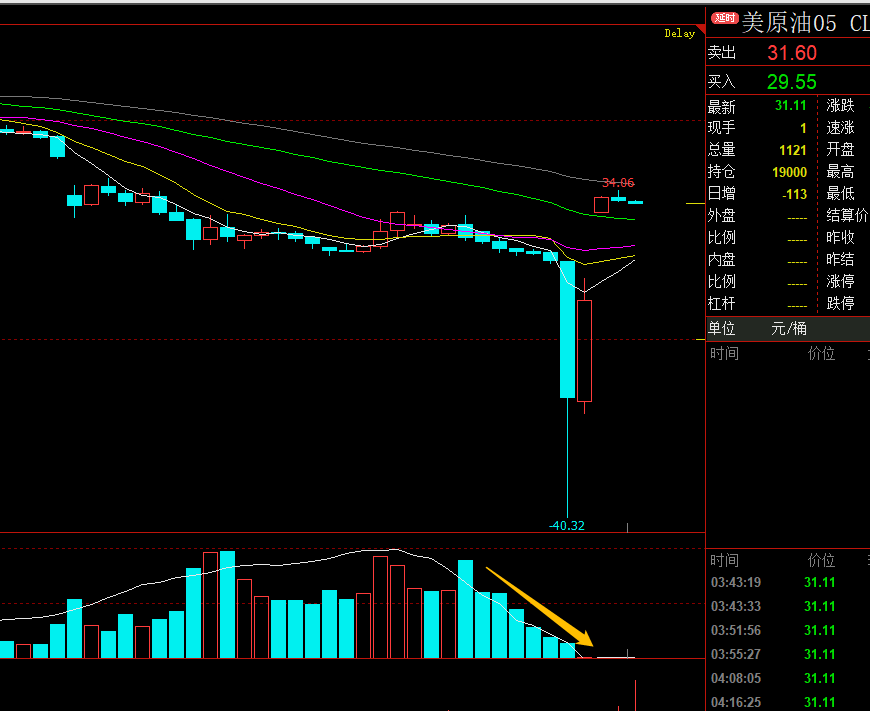Click the 内盘 label
Image resolution: width=870 pixels, height=711 pixels.
pyautogui.click(x=721, y=259)
